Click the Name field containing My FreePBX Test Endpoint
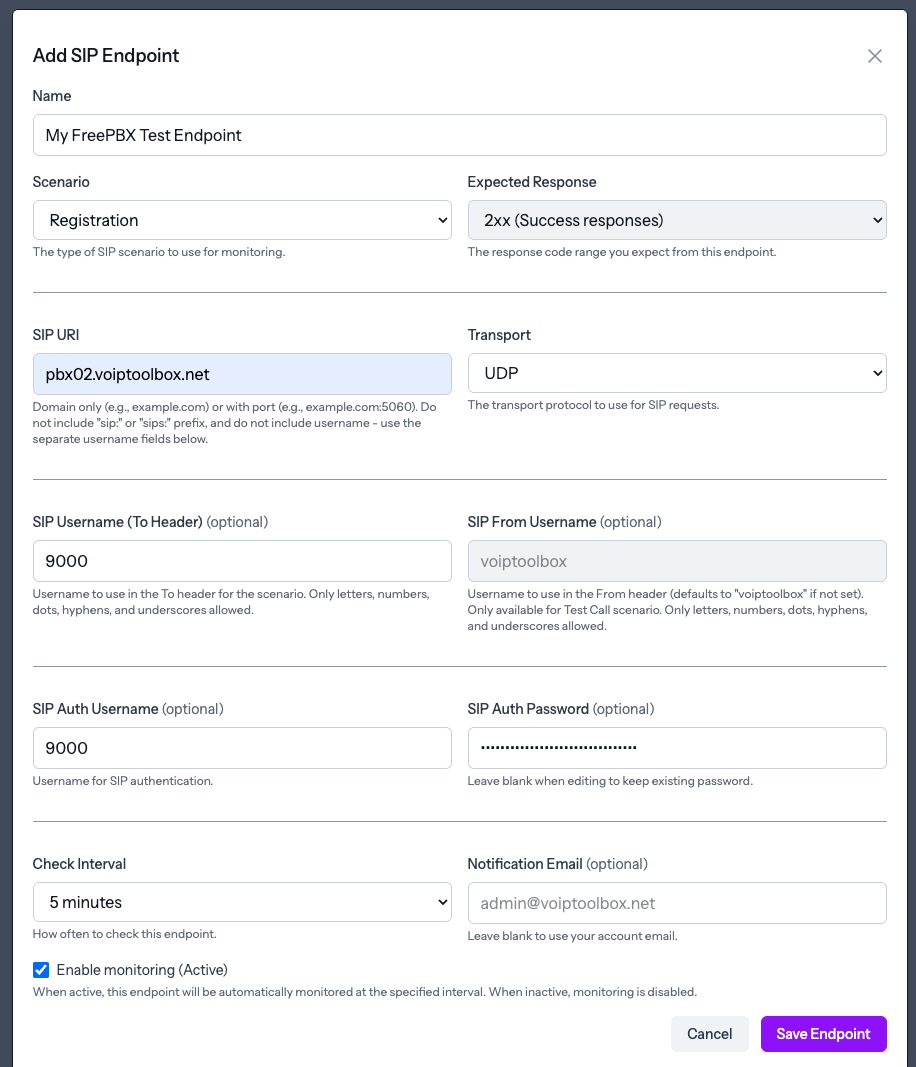The image size is (916, 1067). tap(459, 134)
